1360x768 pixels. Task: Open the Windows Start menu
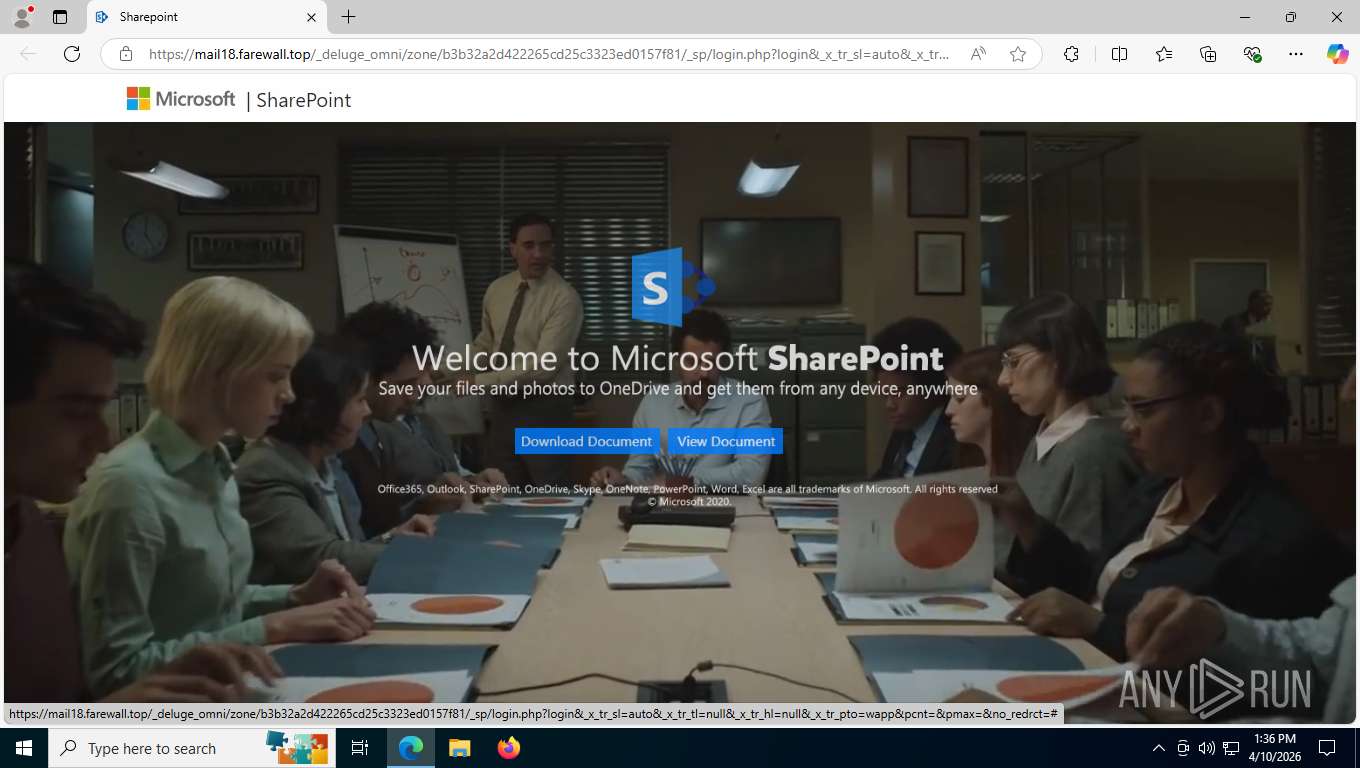(x=24, y=748)
